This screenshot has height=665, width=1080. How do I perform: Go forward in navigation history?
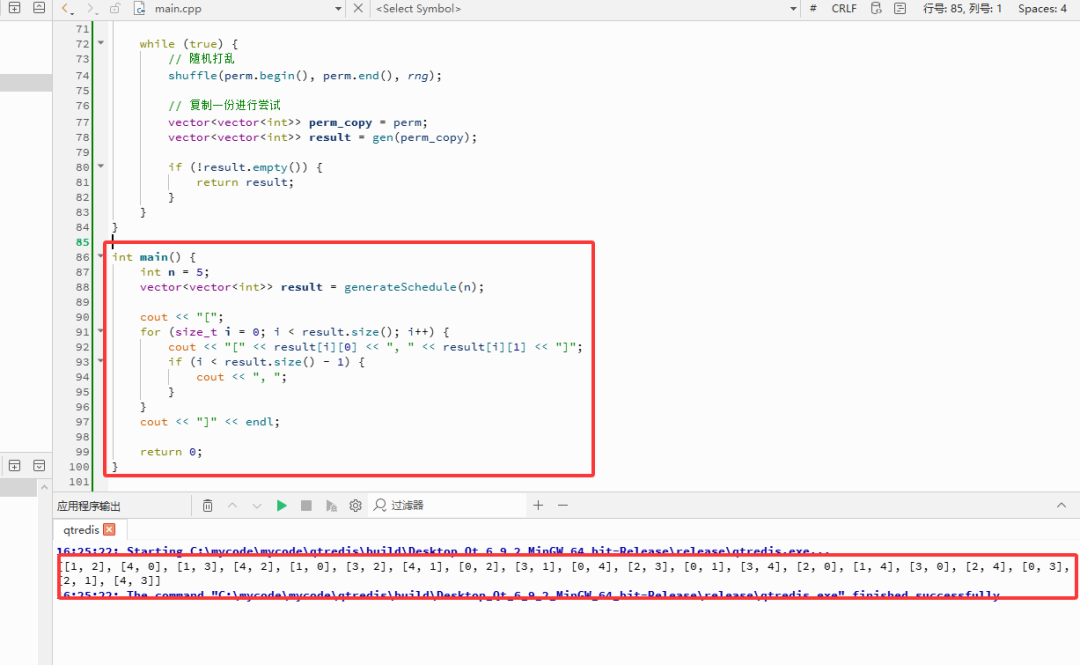91,8
